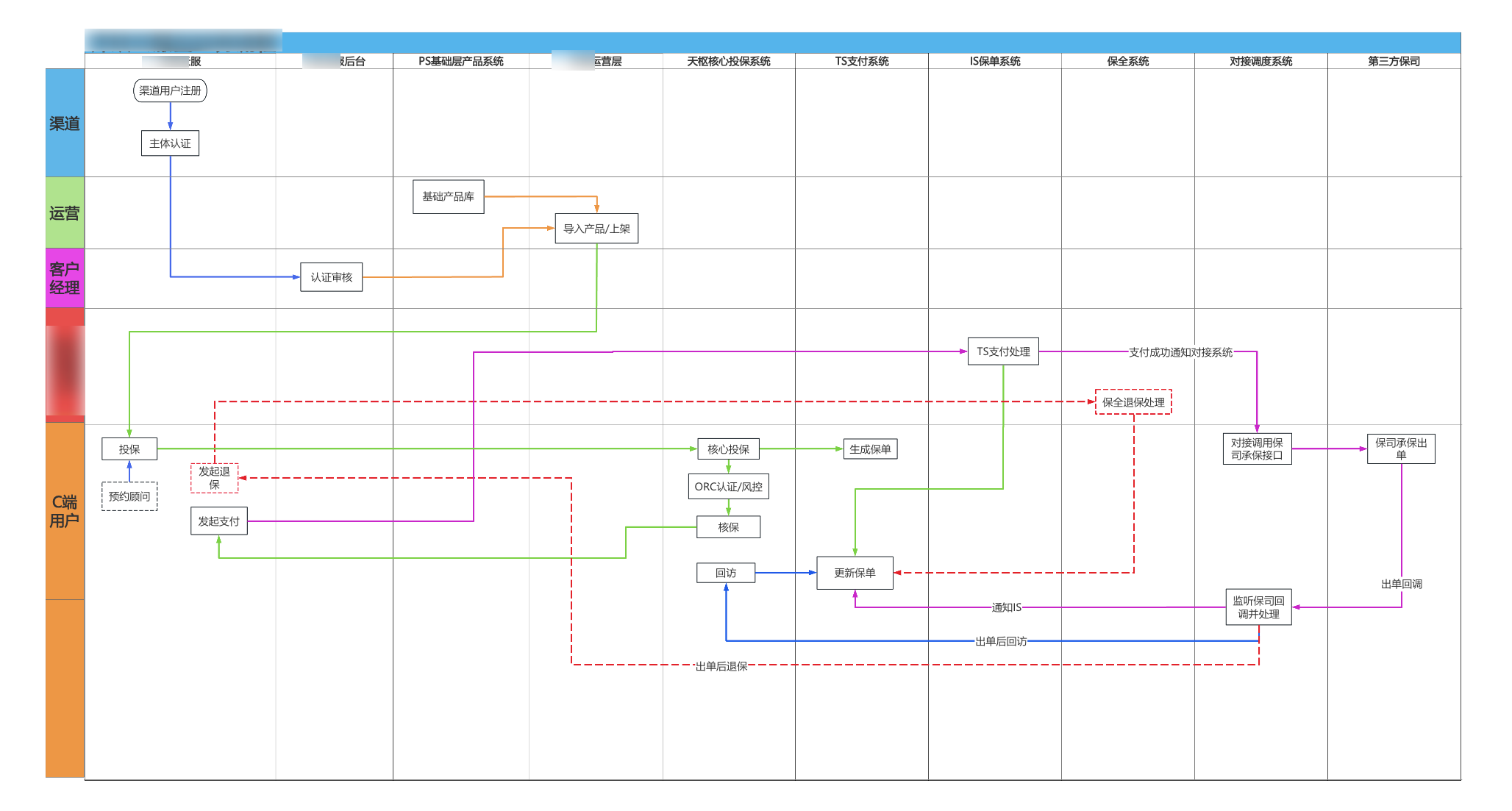The width and height of the screenshot is (1512, 811).
Task: Select the 渠道用户注册 start node
Action: click(170, 90)
